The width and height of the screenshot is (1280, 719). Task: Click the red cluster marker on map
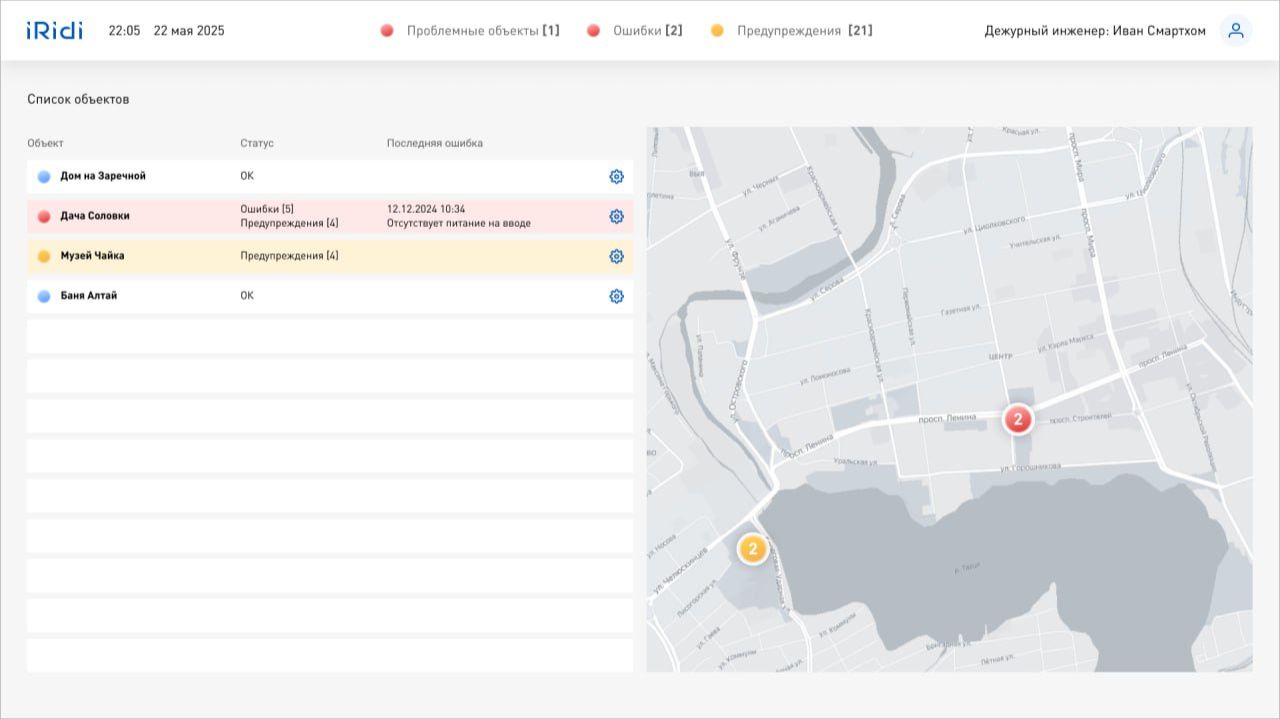(x=1018, y=419)
